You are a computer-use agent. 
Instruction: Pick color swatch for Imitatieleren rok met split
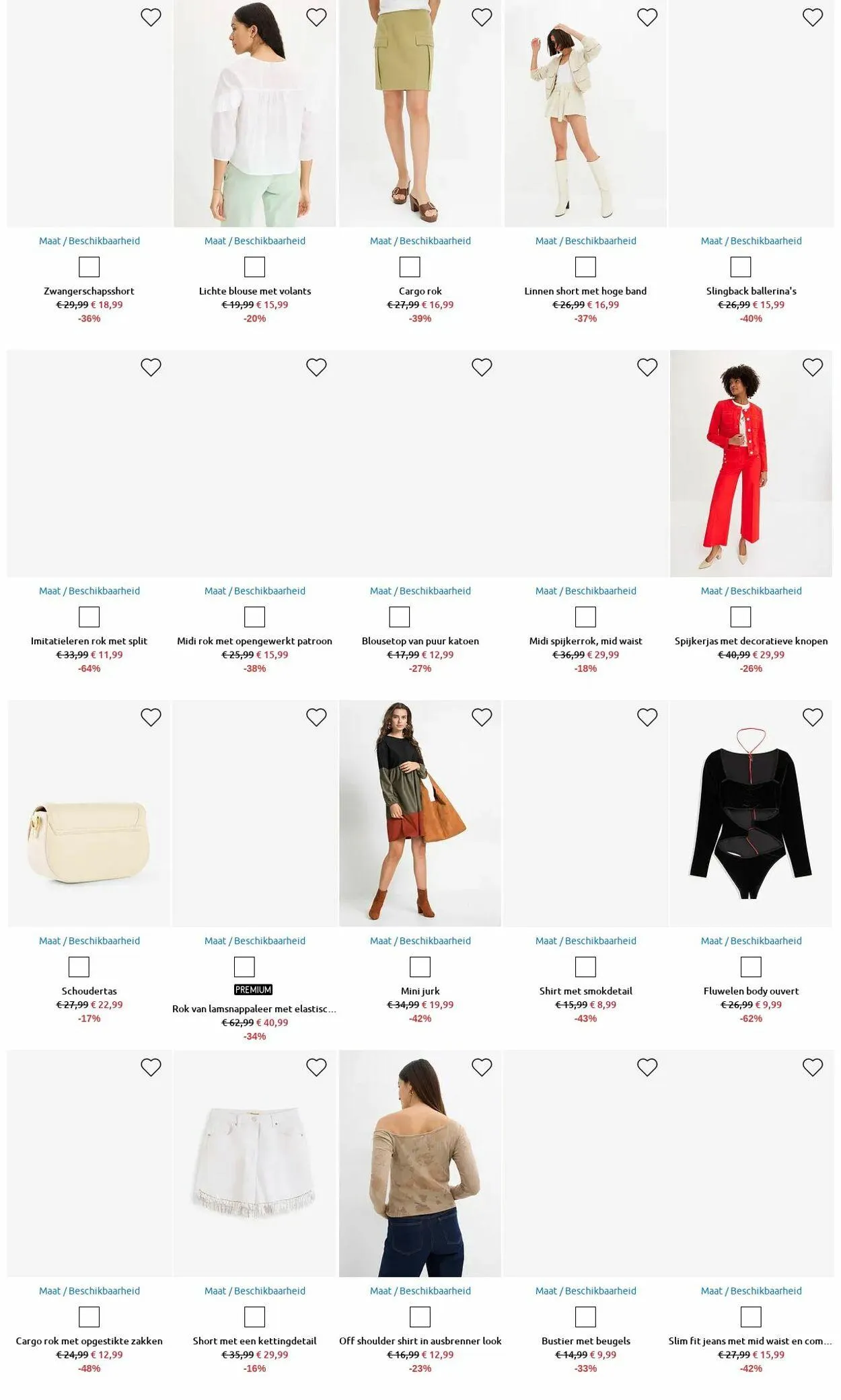[x=89, y=617]
